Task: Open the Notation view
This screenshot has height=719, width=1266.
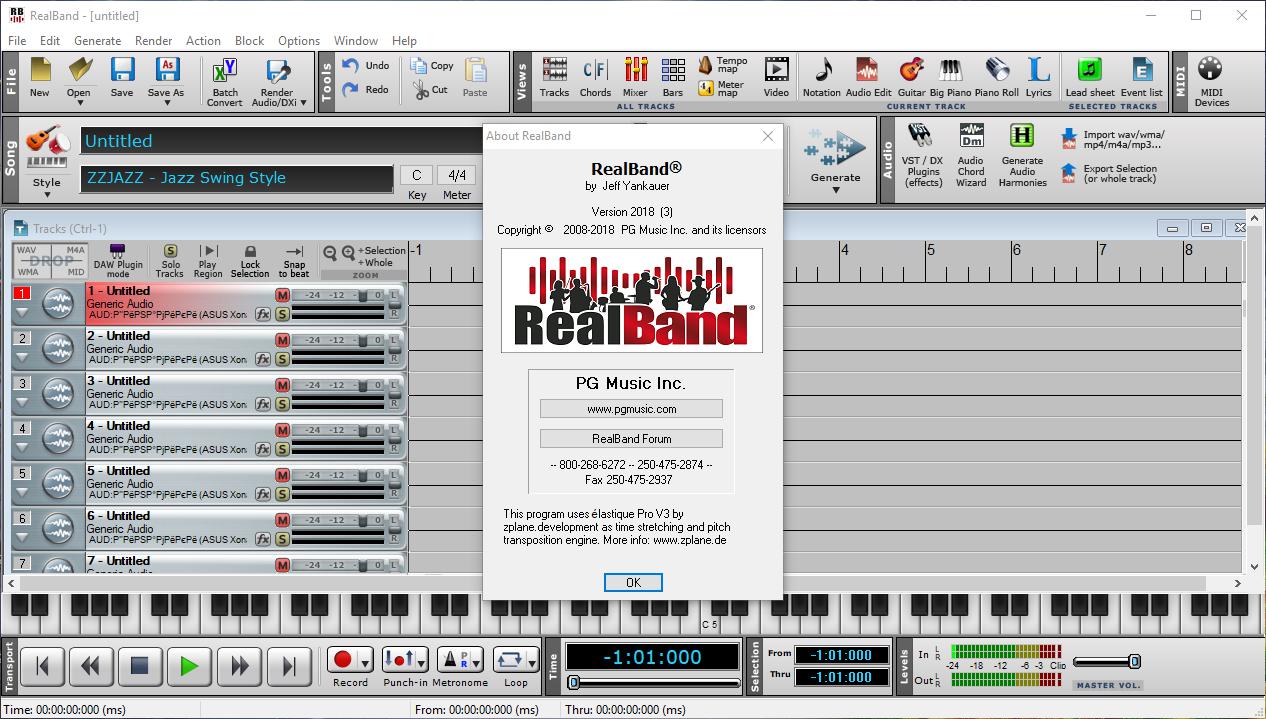Action: click(x=822, y=71)
